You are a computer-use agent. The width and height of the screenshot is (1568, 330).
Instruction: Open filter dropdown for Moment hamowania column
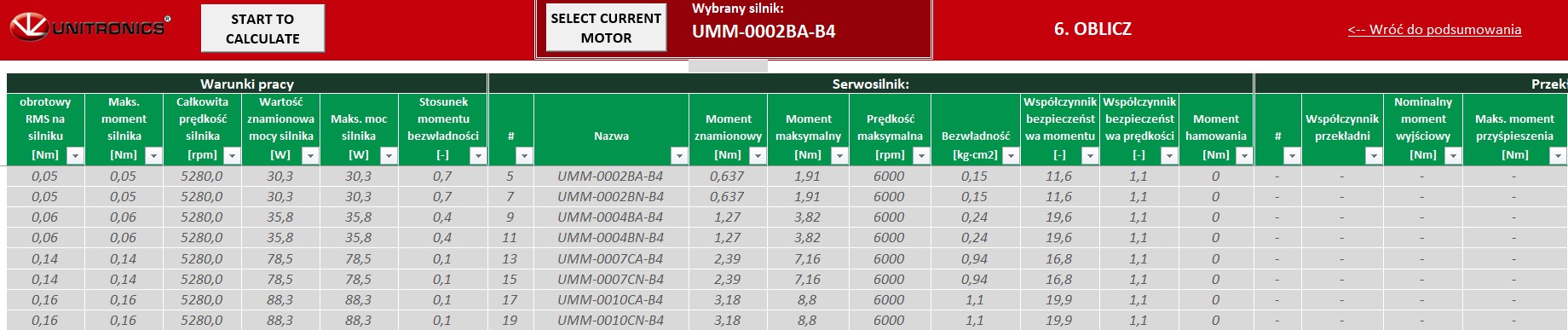[x=1244, y=155]
